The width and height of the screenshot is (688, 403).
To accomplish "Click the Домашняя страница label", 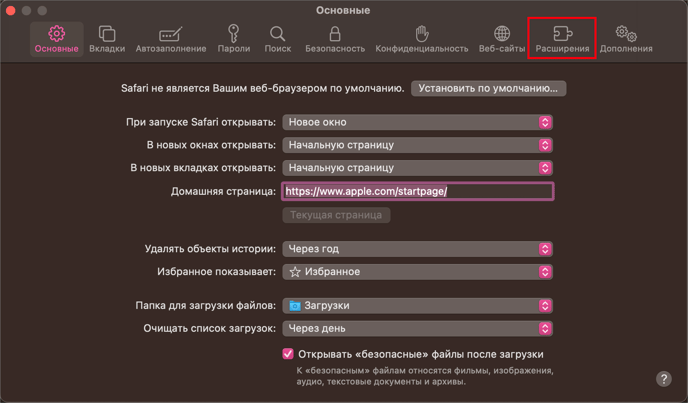I will (x=223, y=191).
